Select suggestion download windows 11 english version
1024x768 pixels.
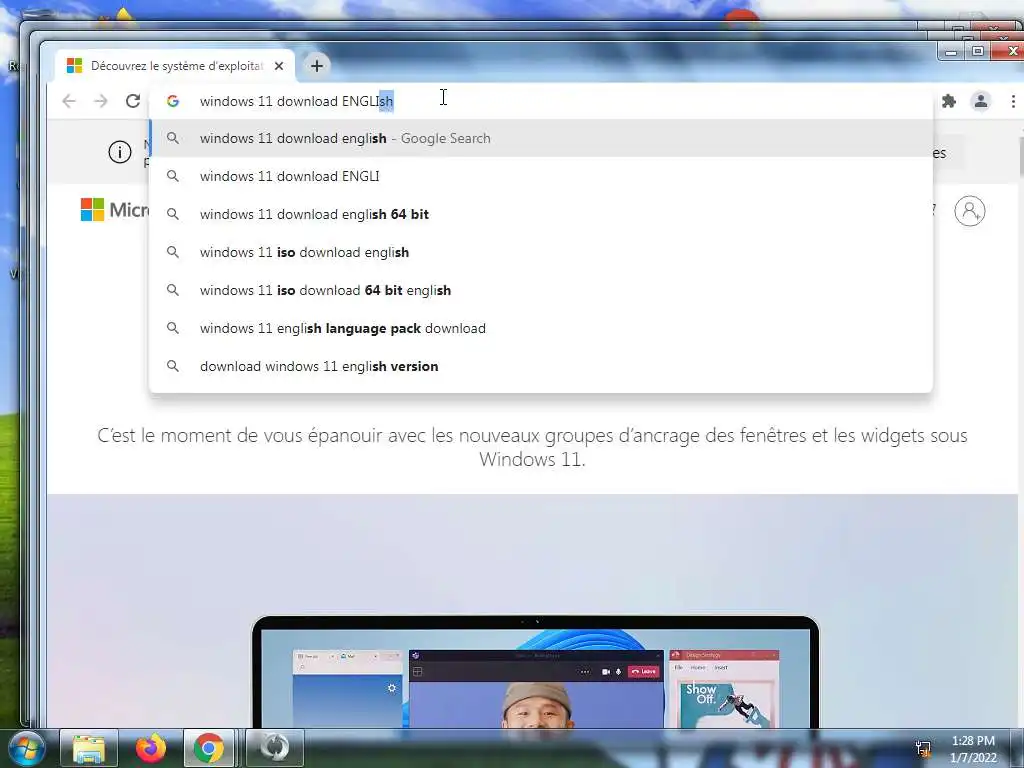(541, 366)
